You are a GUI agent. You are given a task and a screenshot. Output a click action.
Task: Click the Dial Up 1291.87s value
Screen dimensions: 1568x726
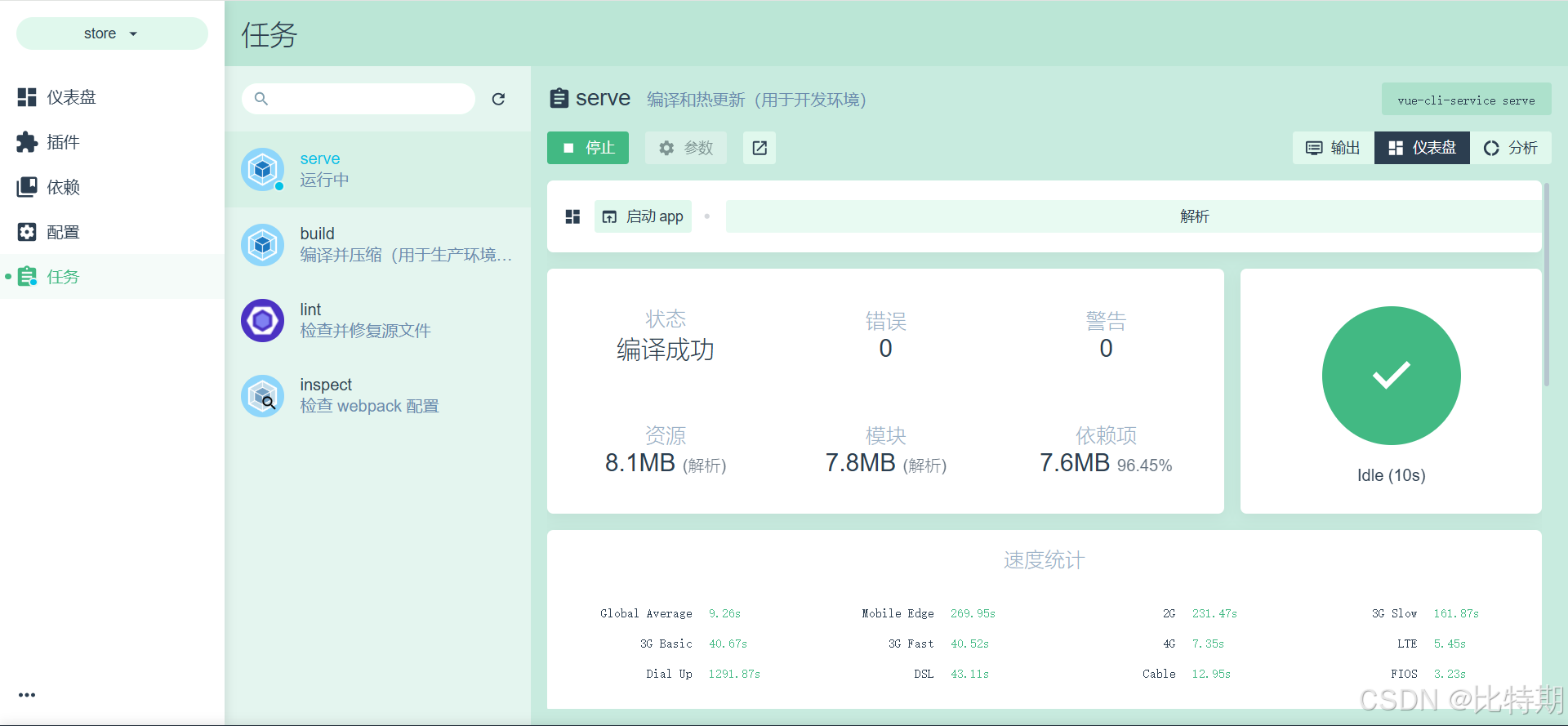point(734,674)
